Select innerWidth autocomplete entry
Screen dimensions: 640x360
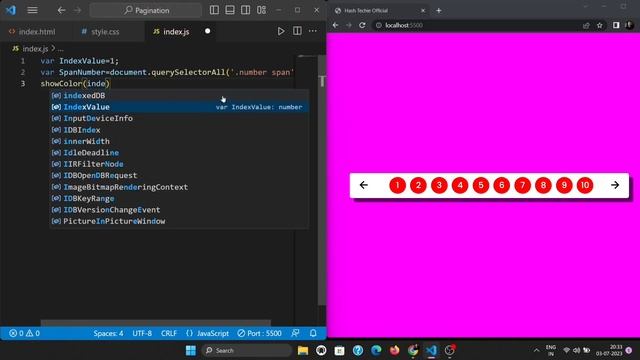[x=179, y=141]
